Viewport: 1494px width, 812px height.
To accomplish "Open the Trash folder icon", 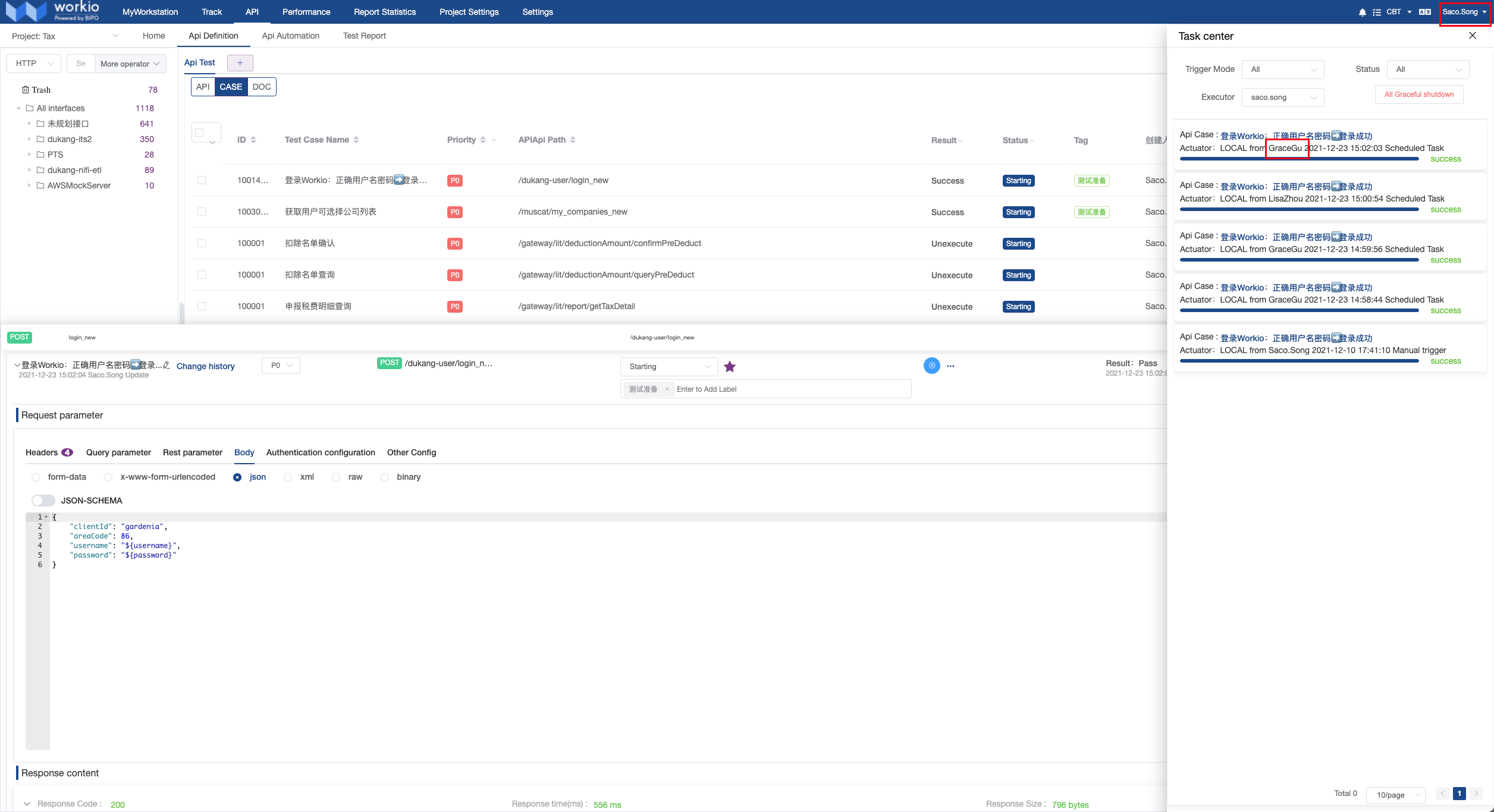I will 26,90.
